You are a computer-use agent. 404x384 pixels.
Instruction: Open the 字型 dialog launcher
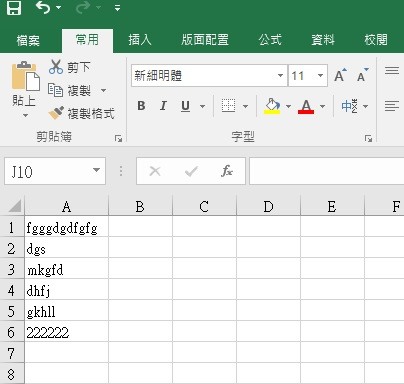368,138
